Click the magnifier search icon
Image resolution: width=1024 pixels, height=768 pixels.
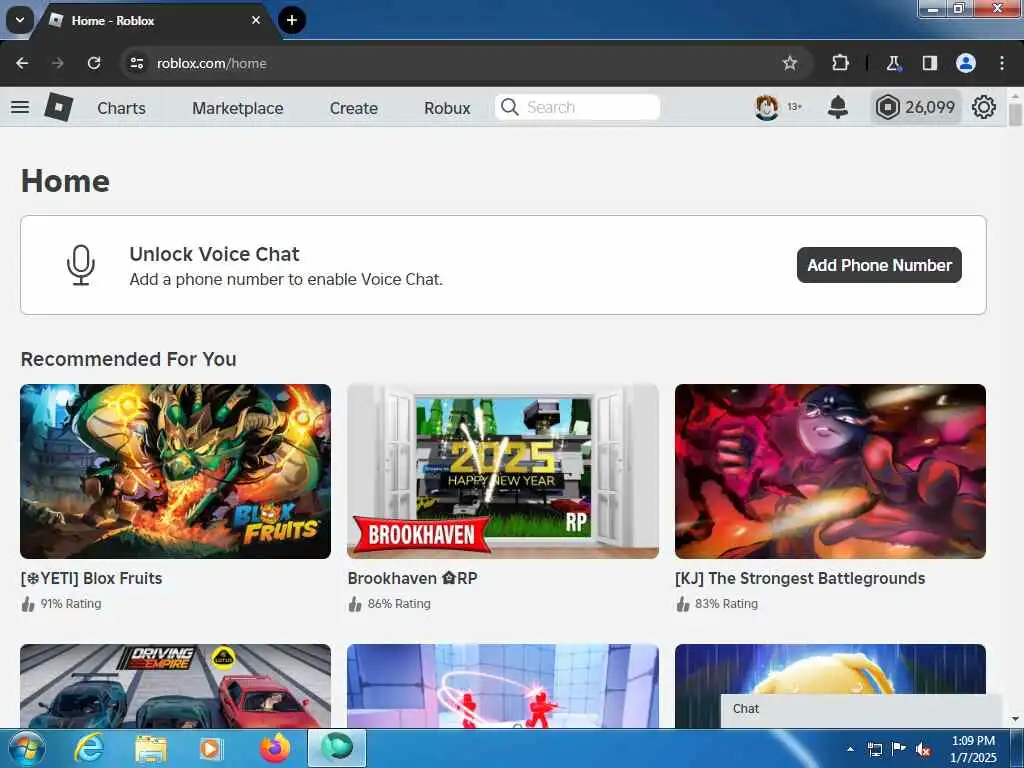pos(509,107)
